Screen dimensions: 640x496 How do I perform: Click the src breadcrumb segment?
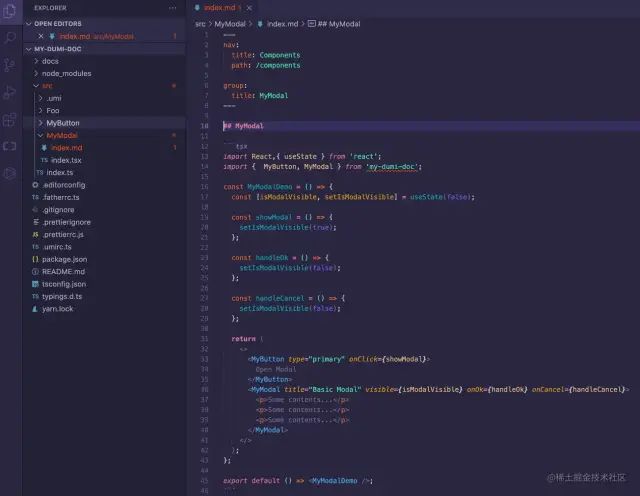[200, 24]
